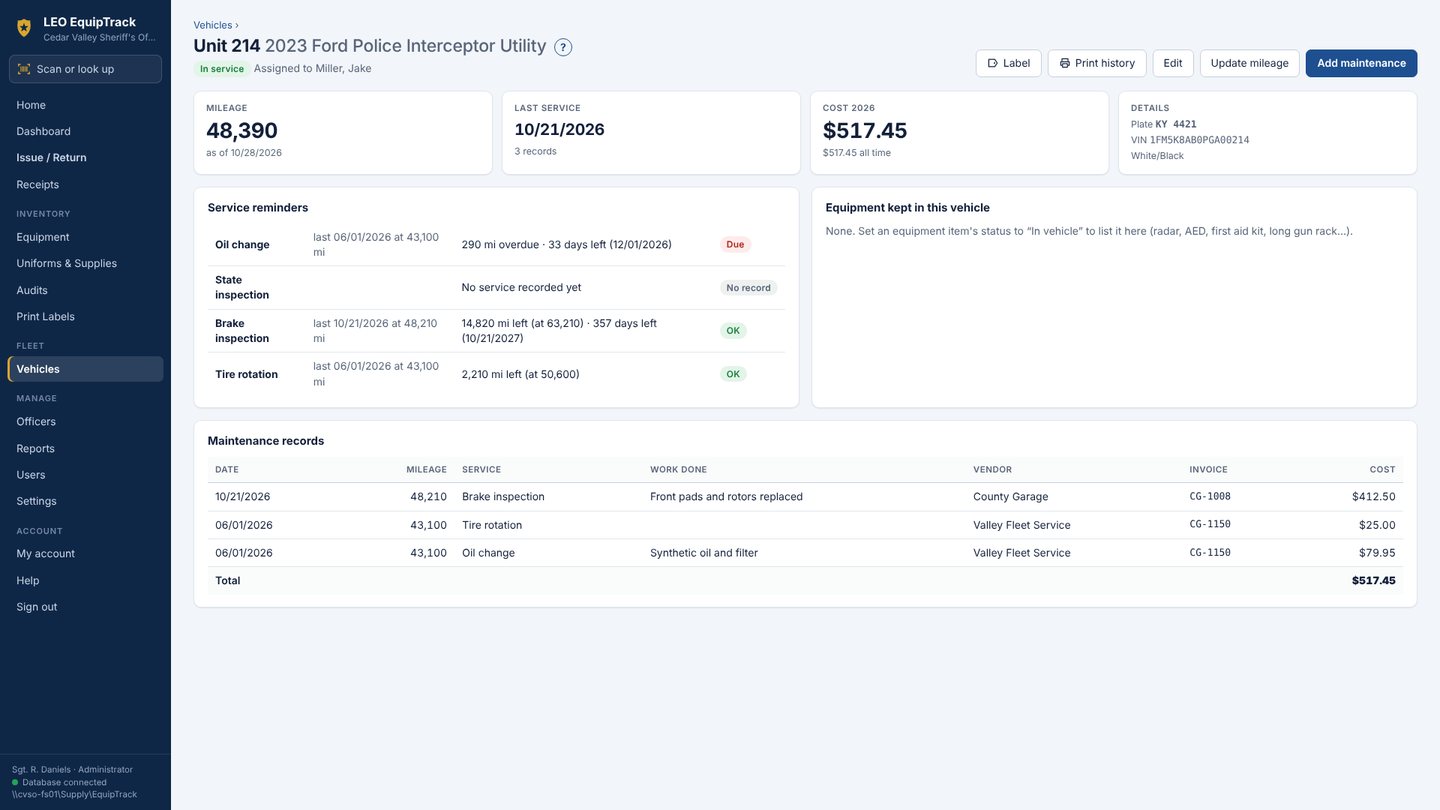Click the 48,390 mileage value

(242, 130)
